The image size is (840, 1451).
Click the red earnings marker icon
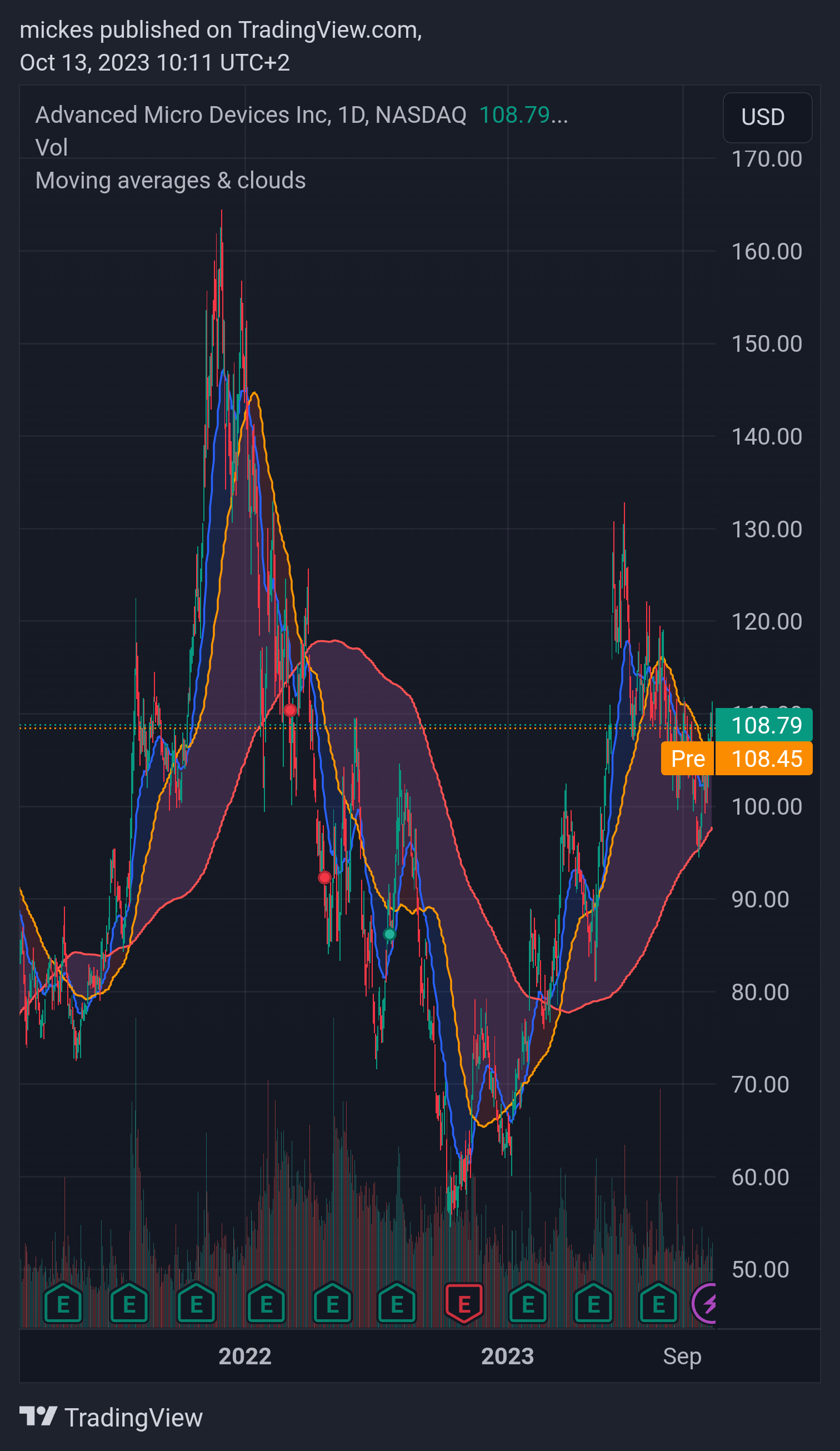point(463,1304)
